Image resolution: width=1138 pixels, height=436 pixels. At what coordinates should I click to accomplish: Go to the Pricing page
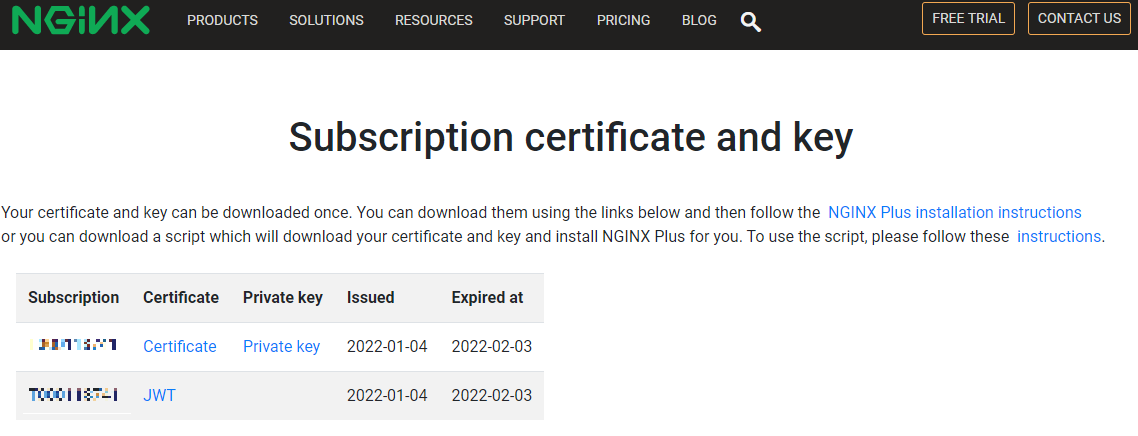623,20
